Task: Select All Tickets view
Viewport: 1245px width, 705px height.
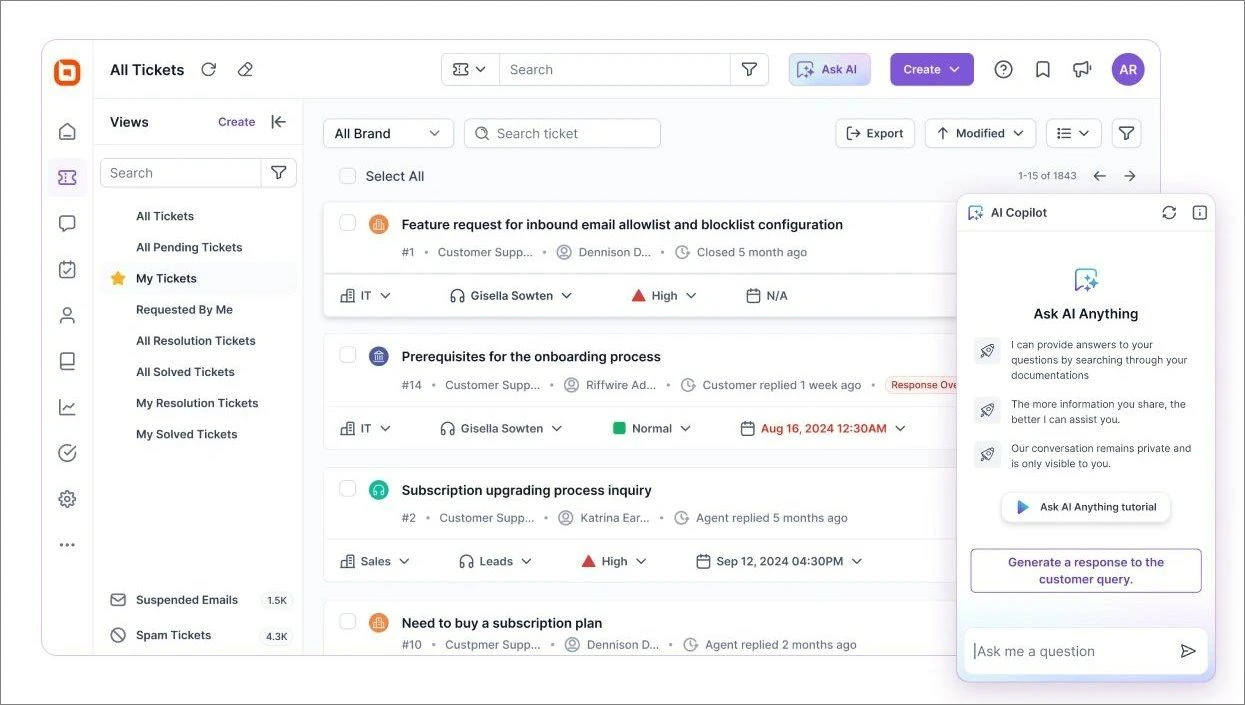Action: (x=165, y=216)
